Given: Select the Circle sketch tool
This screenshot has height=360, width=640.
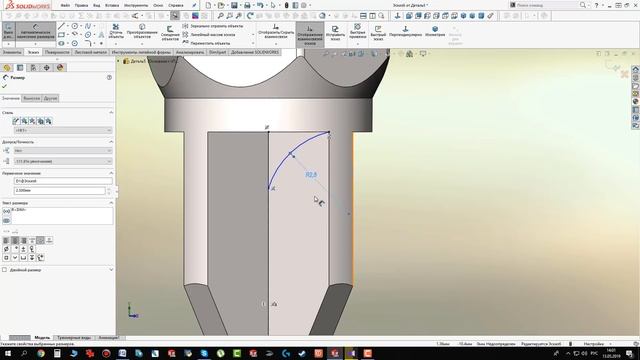Looking at the screenshot, I should (x=75, y=26).
